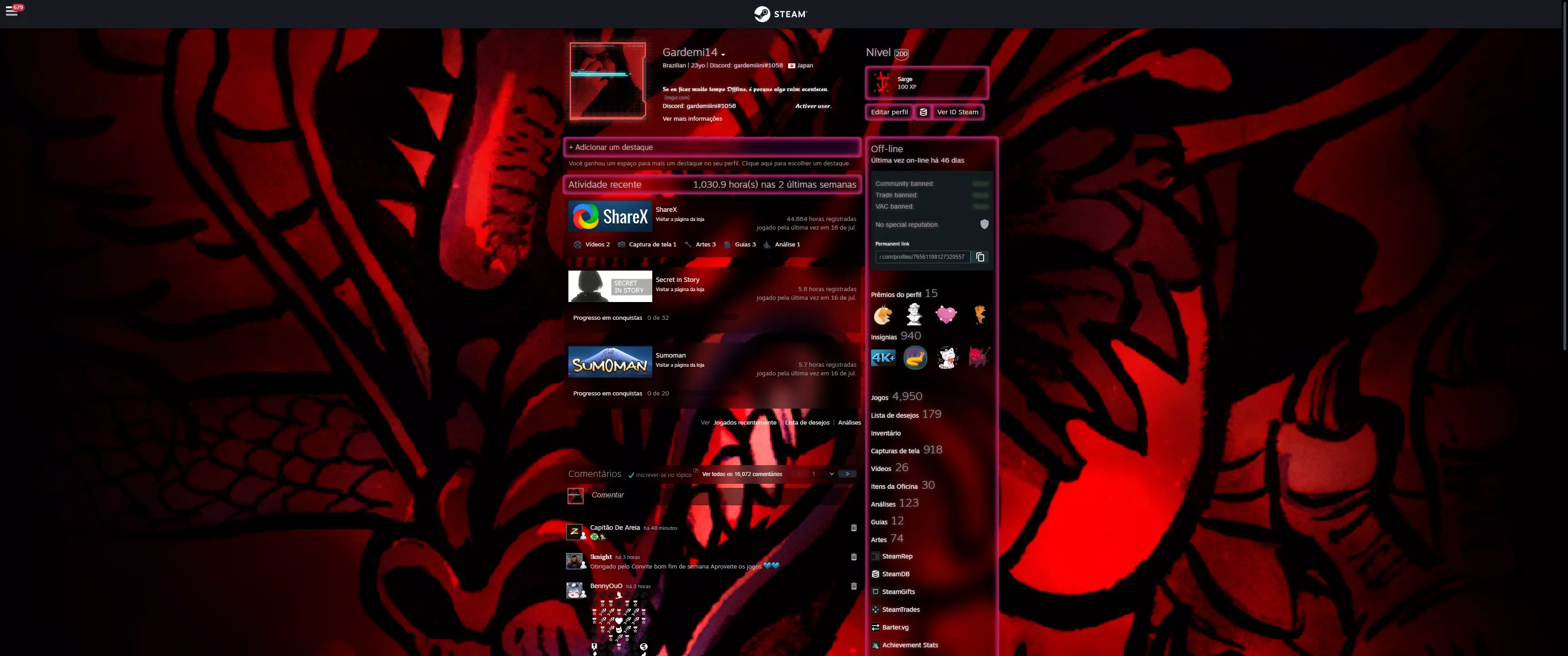Delete Capitão De Areia's comment
The height and width of the screenshot is (656, 1568).
pos(853,528)
